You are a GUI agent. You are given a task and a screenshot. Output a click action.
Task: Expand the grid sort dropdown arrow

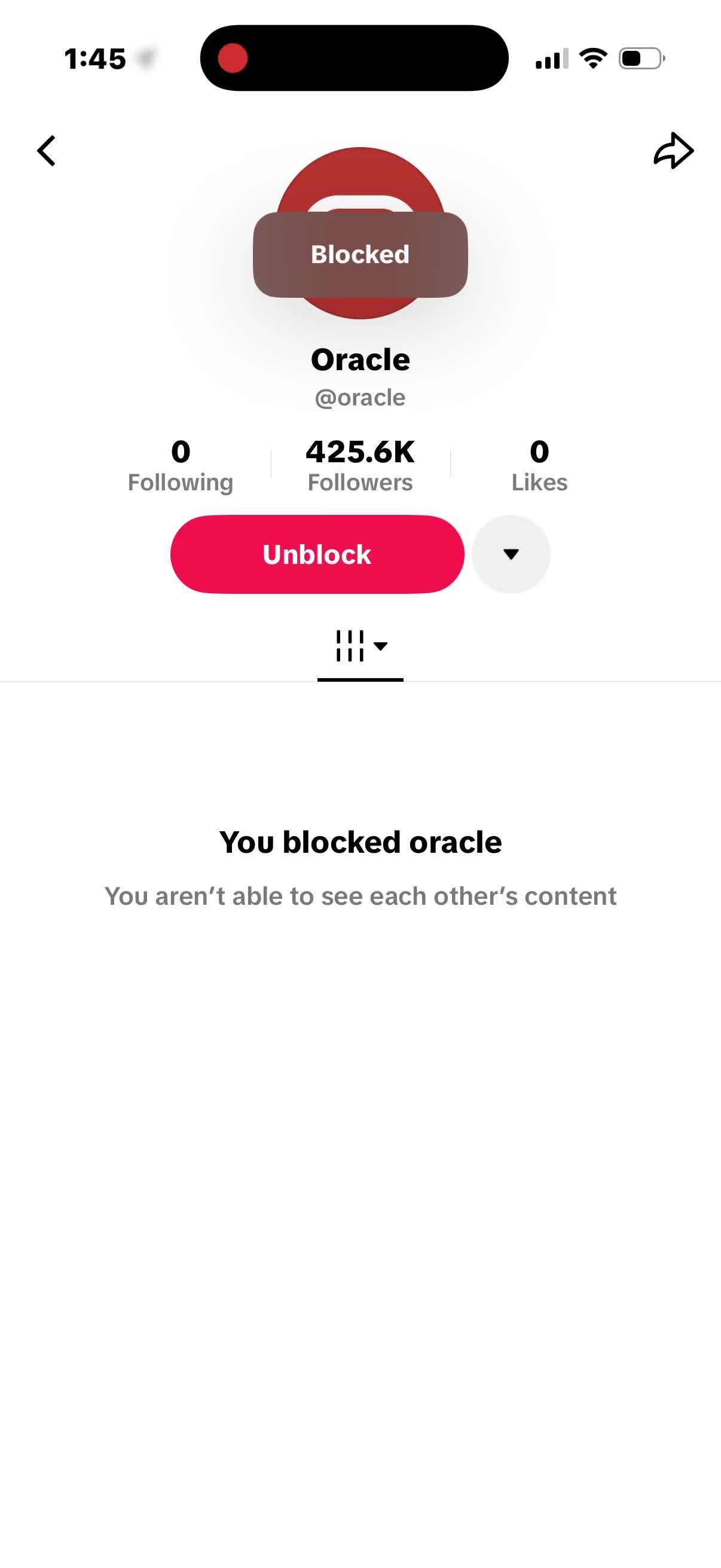(x=381, y=646)
